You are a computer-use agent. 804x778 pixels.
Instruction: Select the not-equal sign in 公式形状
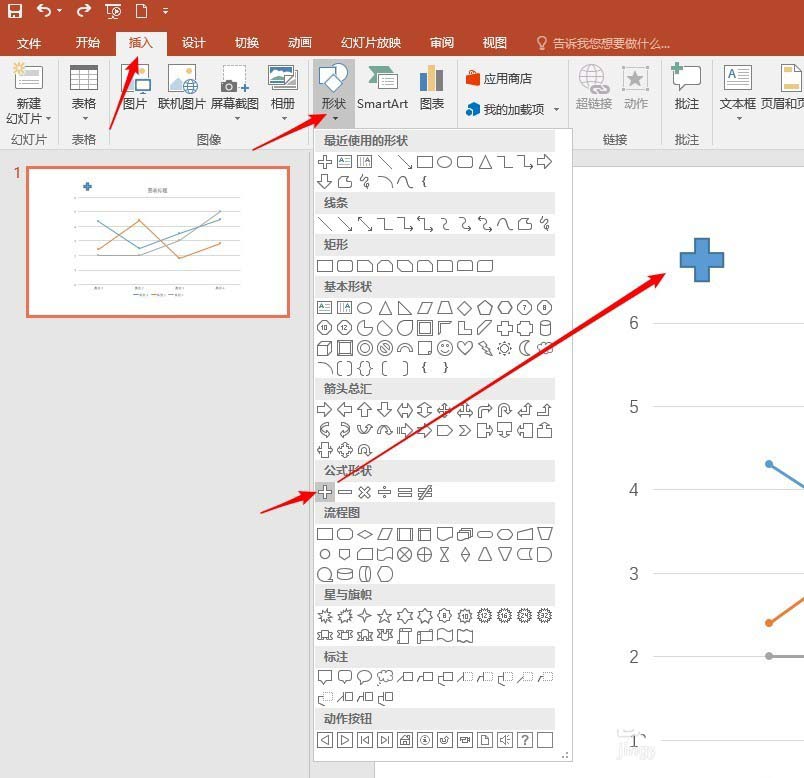click(x=425, y=492)
